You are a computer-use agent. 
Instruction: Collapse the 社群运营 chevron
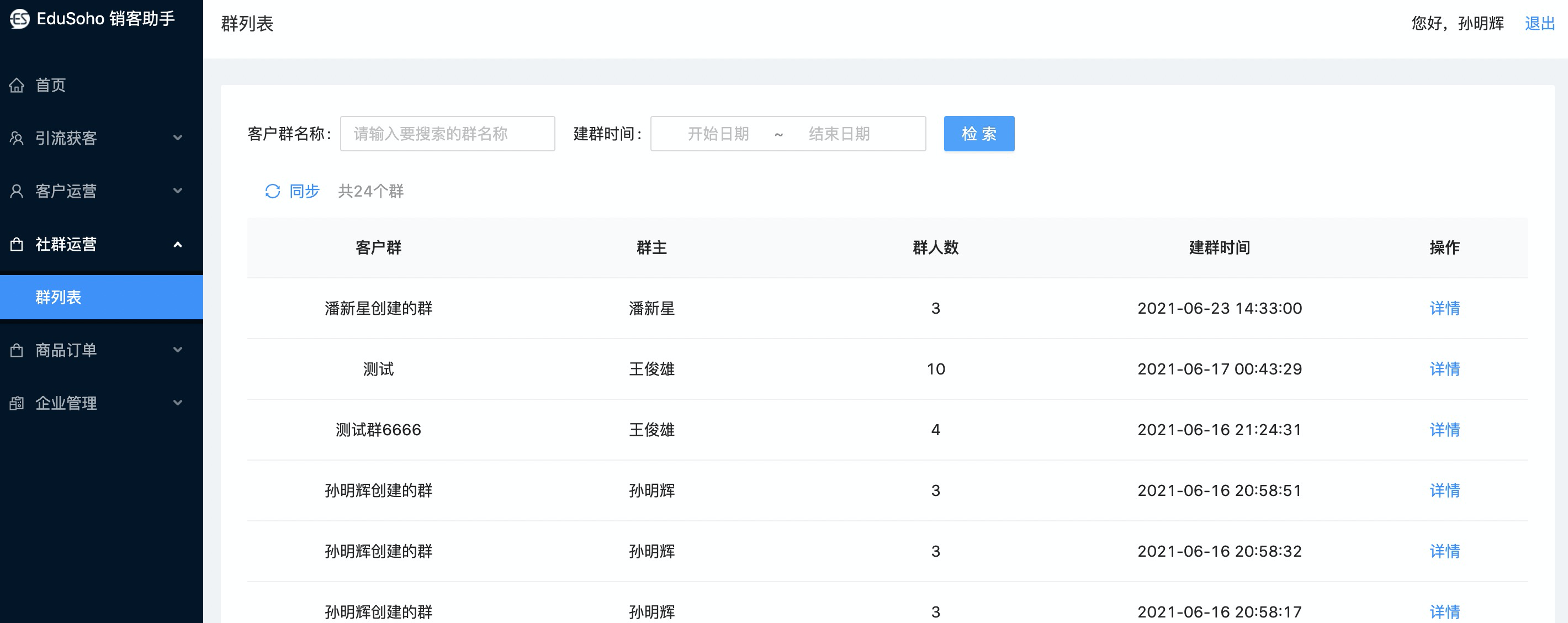[x=178, y=244]
